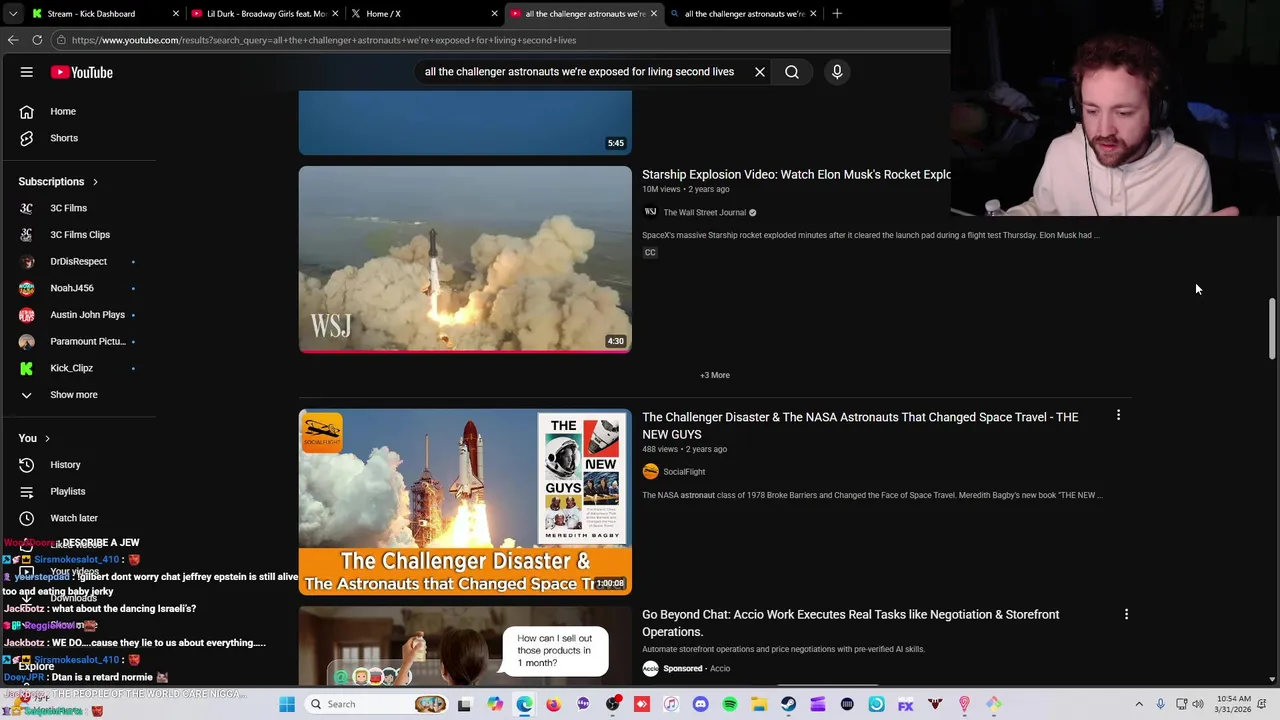Open the Windows Start menu
This screenshot has width=1280, height=720.
tap(287, 704)
